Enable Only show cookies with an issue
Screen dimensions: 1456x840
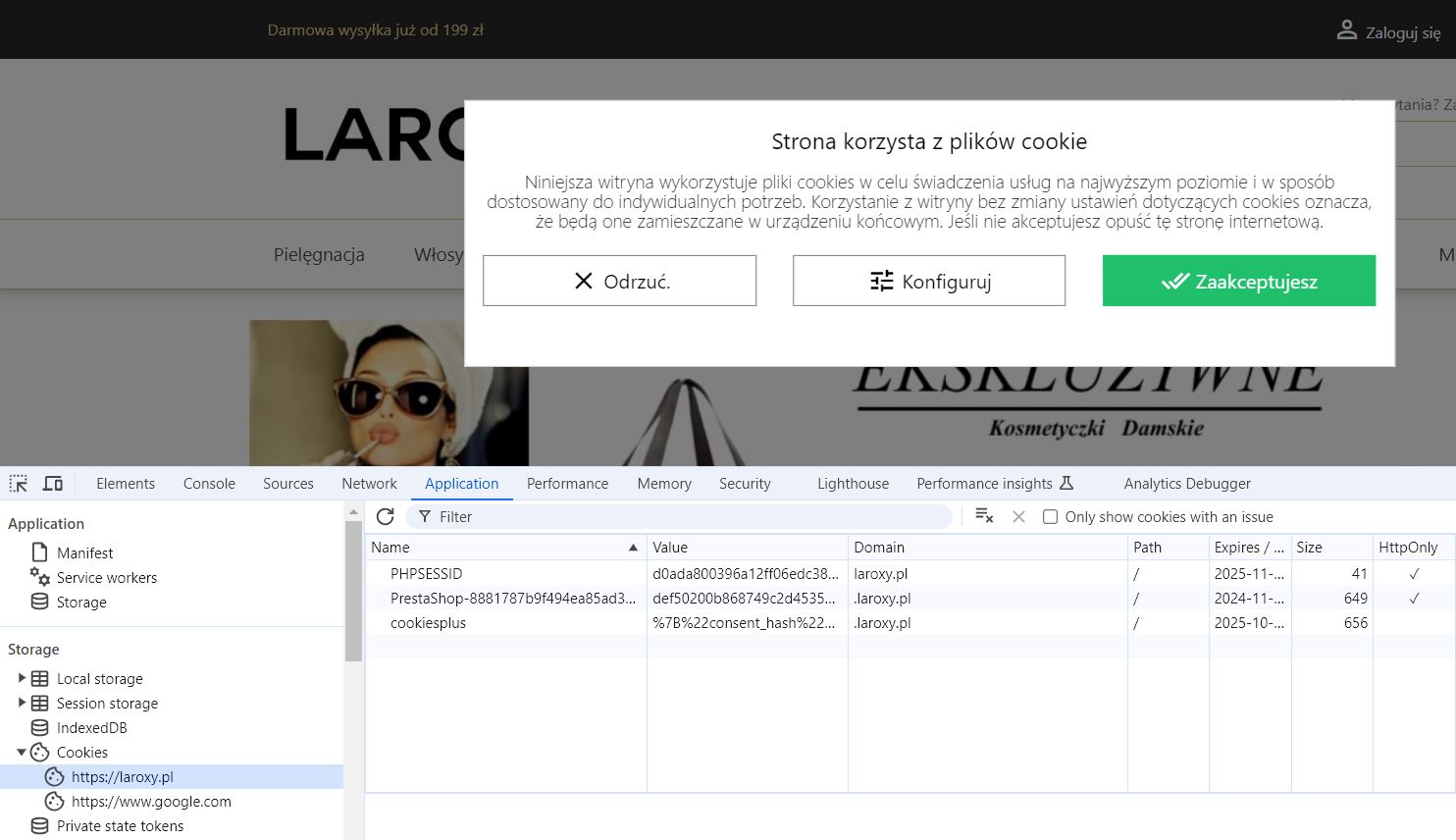click(1050, 517)
